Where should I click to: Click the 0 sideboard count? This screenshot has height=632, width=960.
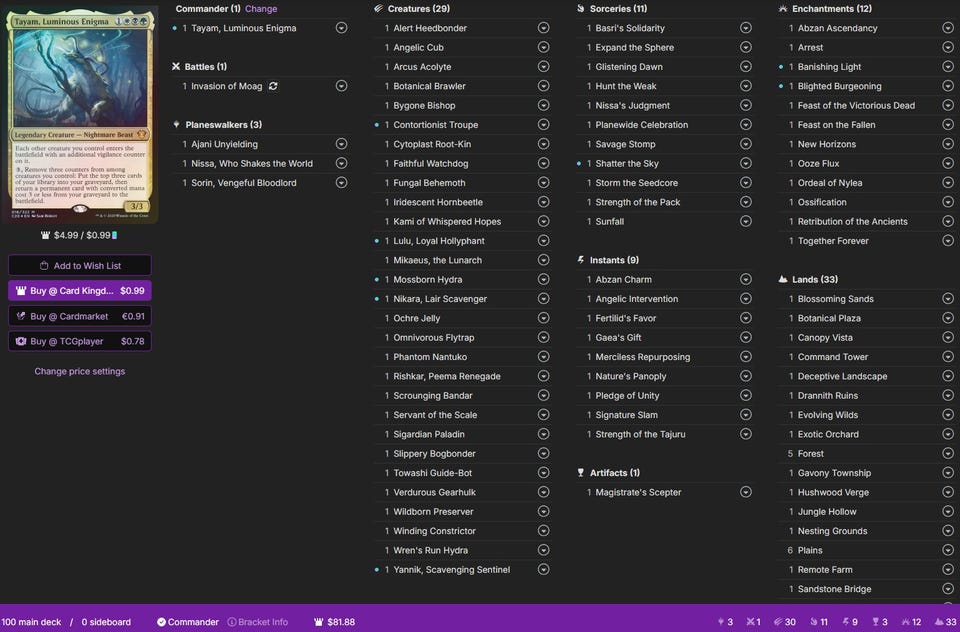pos(106,622)
